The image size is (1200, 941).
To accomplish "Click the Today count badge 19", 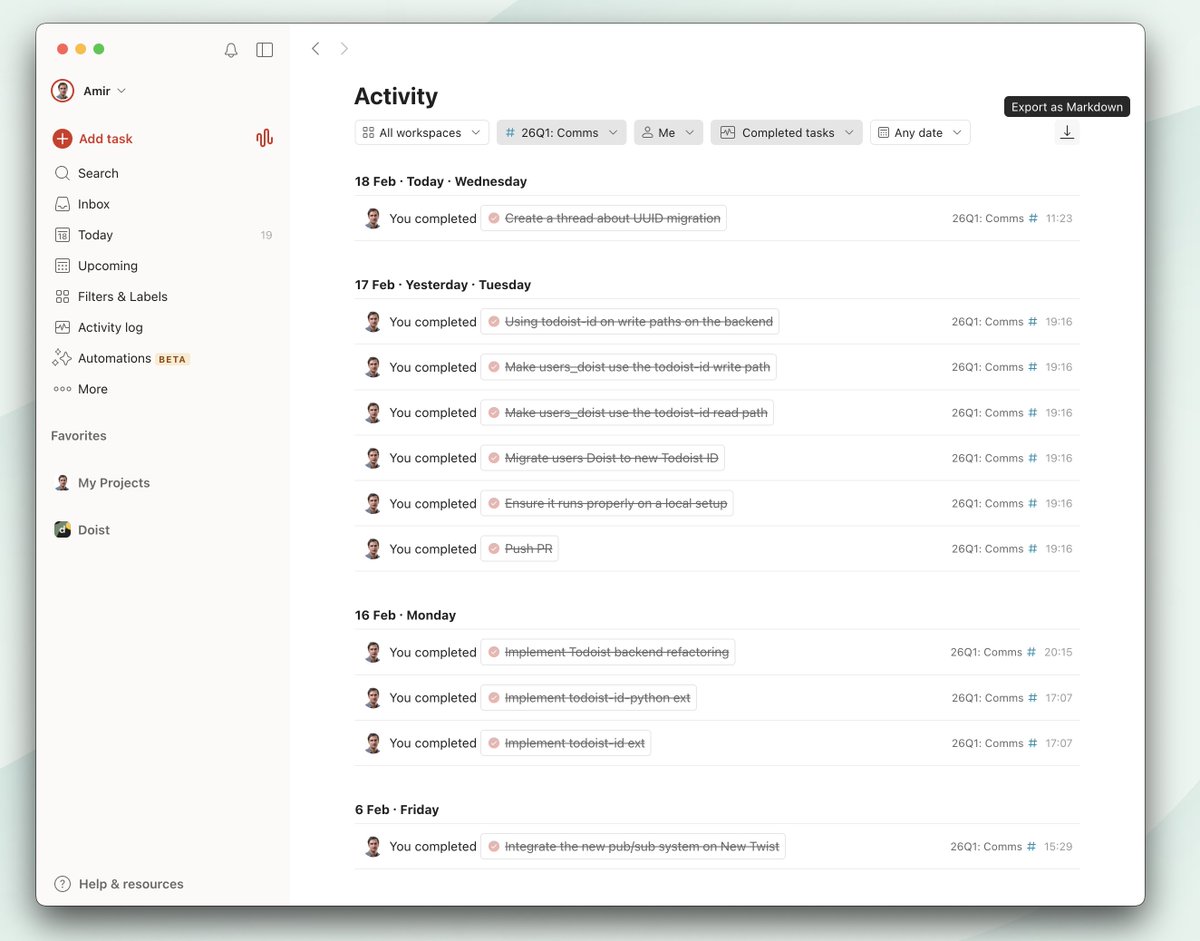I will click(266, 235).
